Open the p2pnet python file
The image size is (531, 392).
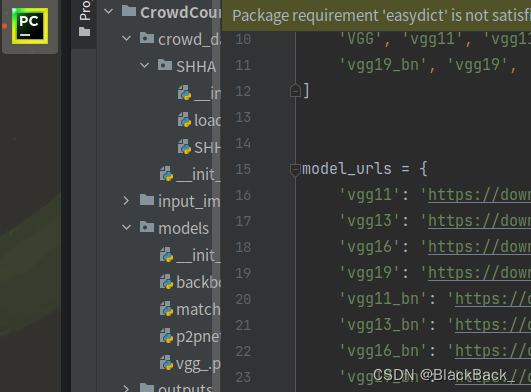pyautogui.click(x=198, y=337)
